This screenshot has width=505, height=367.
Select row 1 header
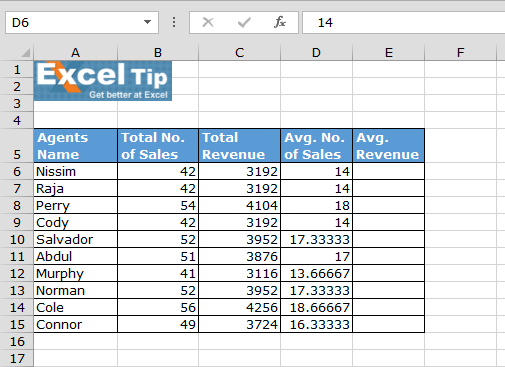point(17,69)
